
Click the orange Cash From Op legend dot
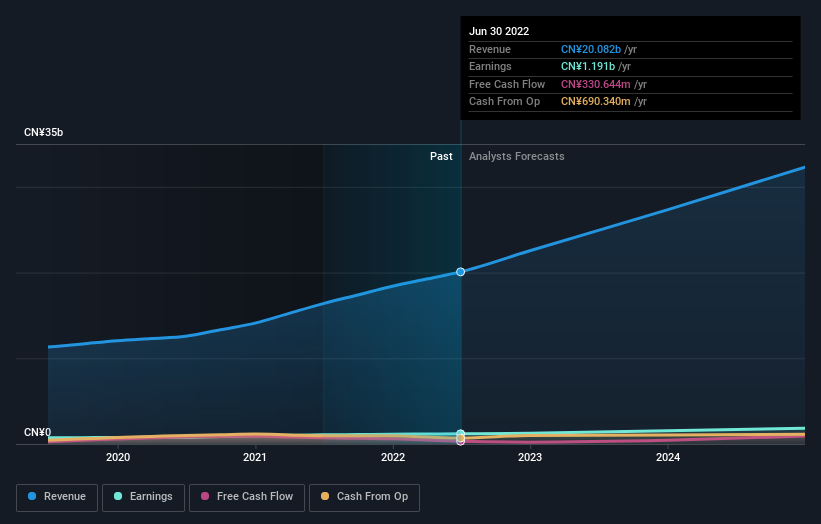[x=325, y=496]
